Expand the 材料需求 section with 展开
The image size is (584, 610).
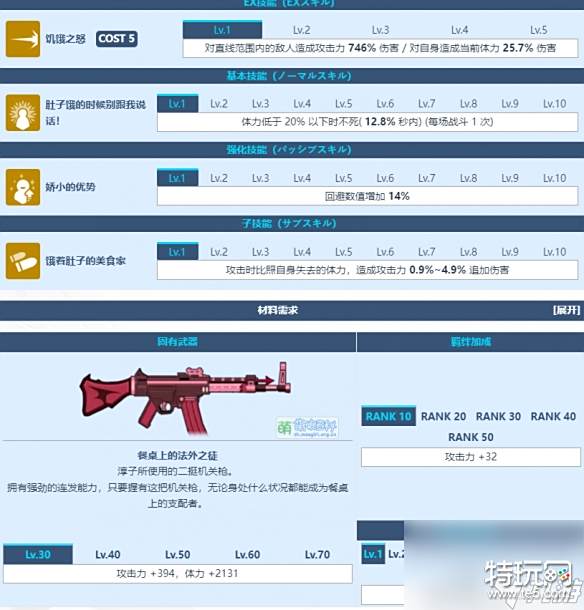coord(566,310)
